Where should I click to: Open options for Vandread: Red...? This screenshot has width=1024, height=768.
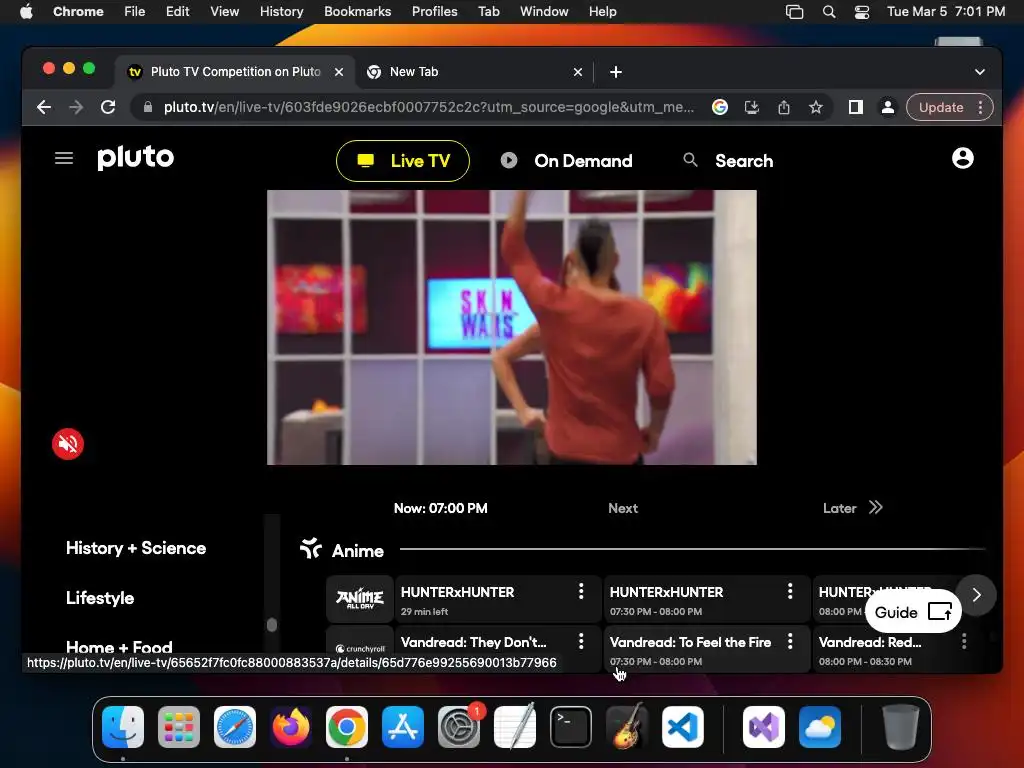pos(964,641)
